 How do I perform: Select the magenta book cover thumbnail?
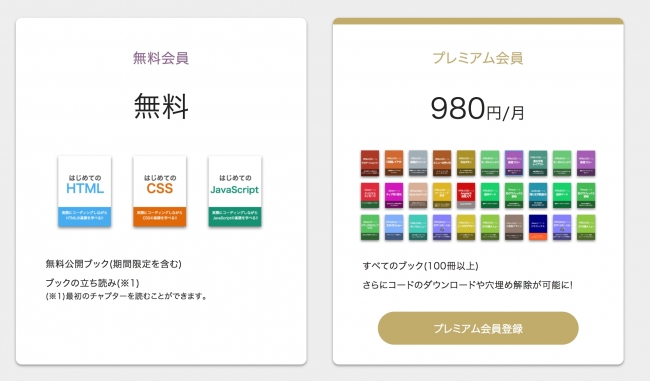(394, 195)
